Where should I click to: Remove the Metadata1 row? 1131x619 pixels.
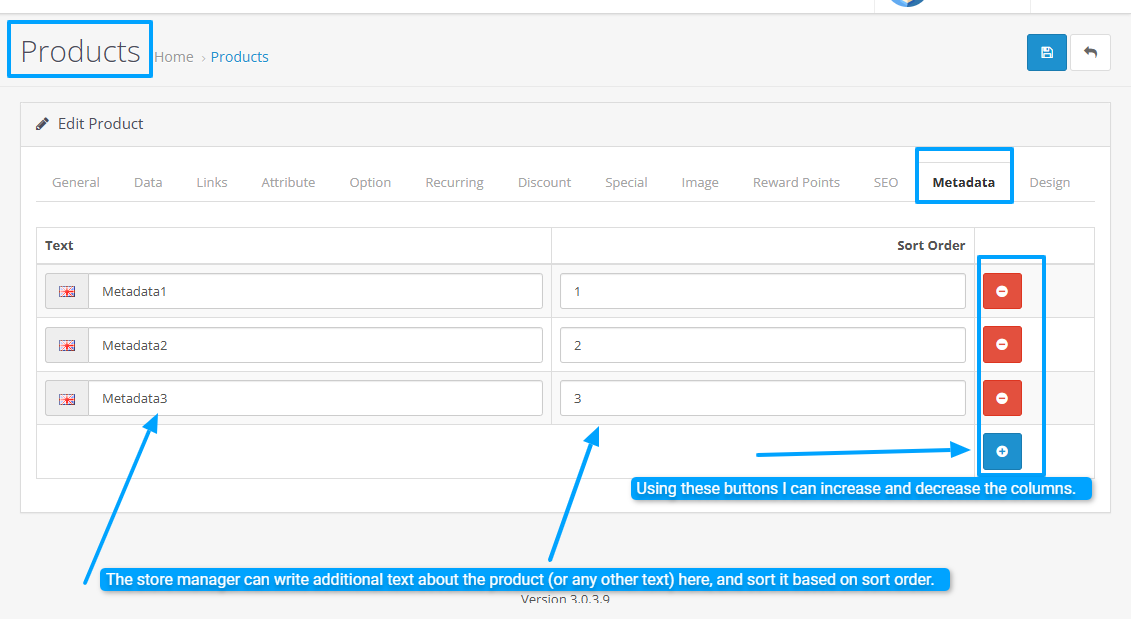[1001, 291]
